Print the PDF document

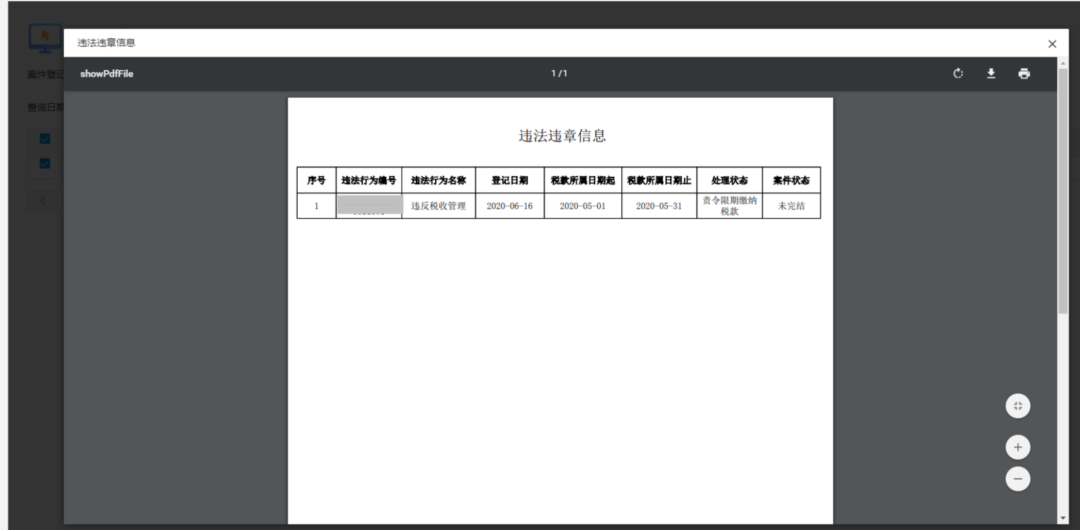tap(1024, 74)
